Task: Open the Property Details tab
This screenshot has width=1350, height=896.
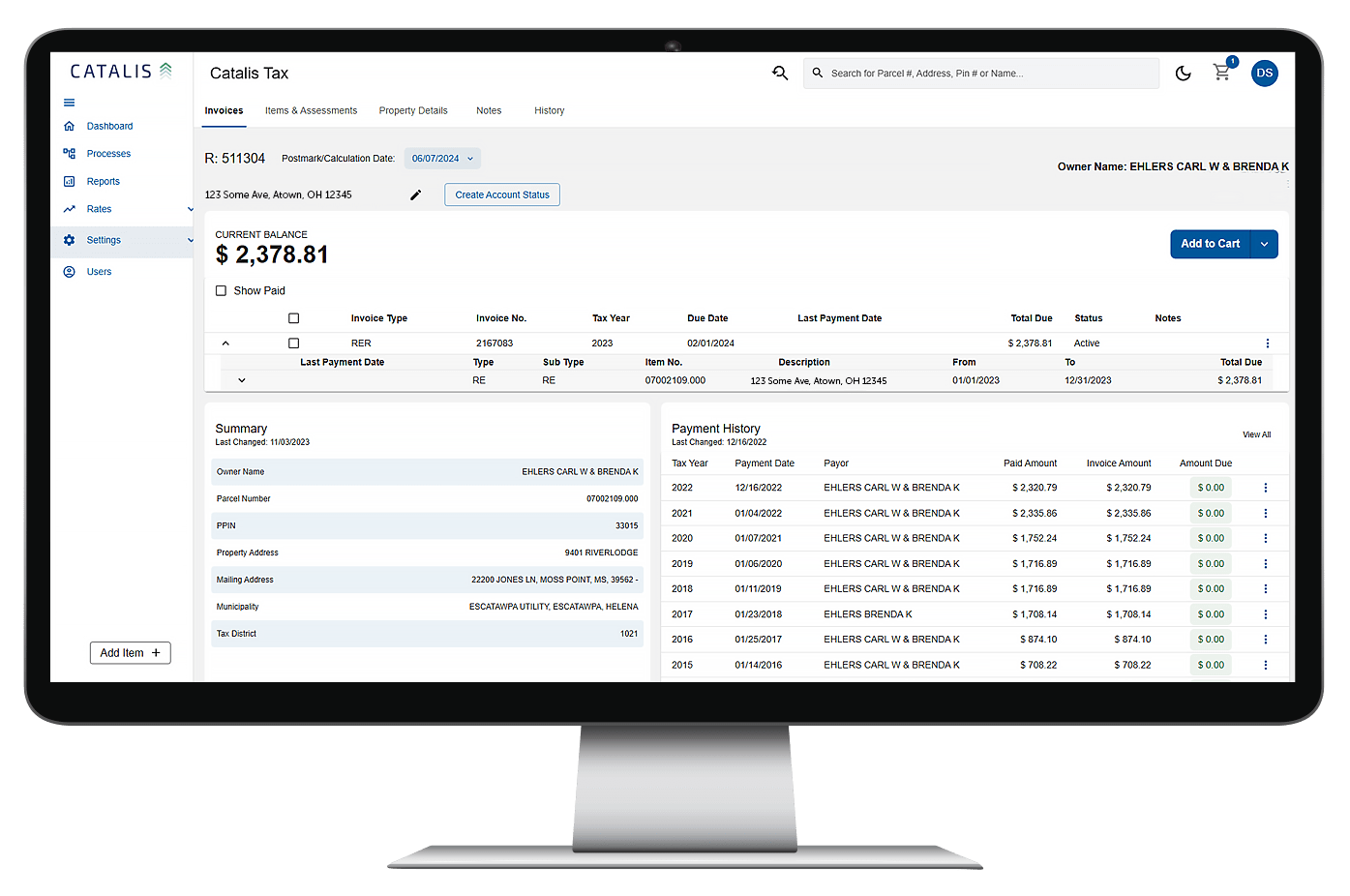Action: [x=413, y=110]
